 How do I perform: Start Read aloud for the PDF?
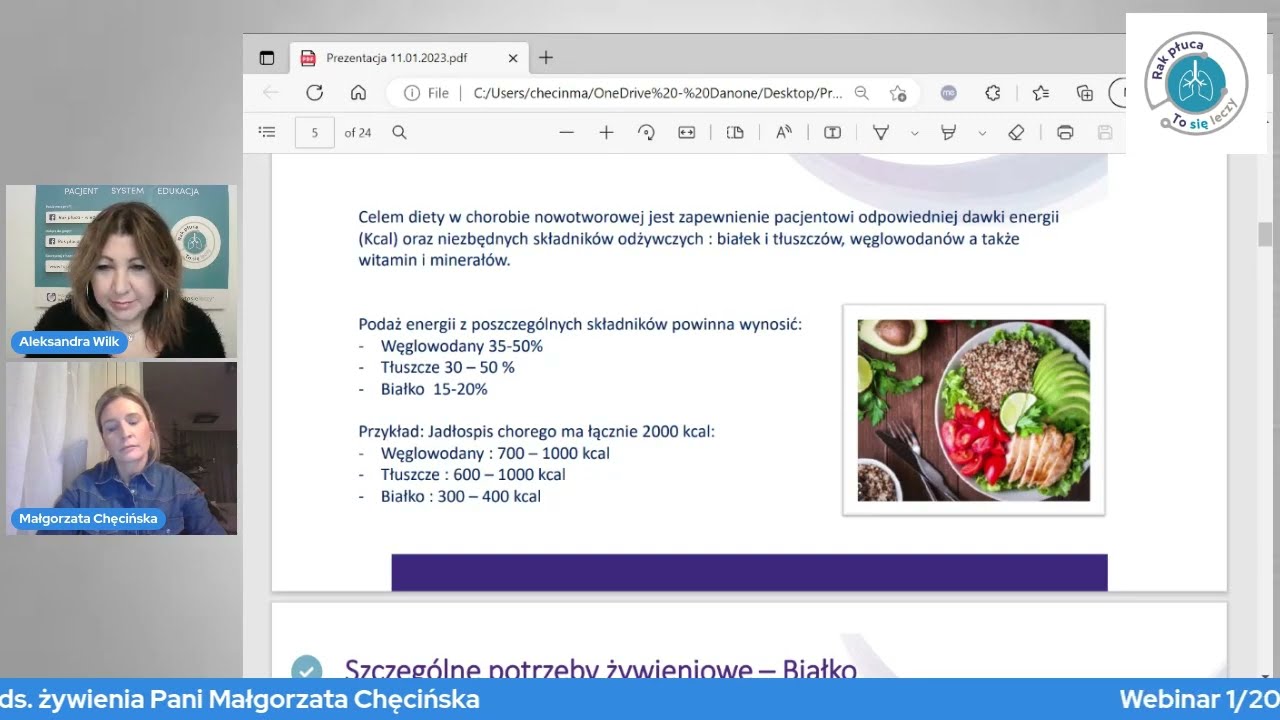click(x=784, y=132)
